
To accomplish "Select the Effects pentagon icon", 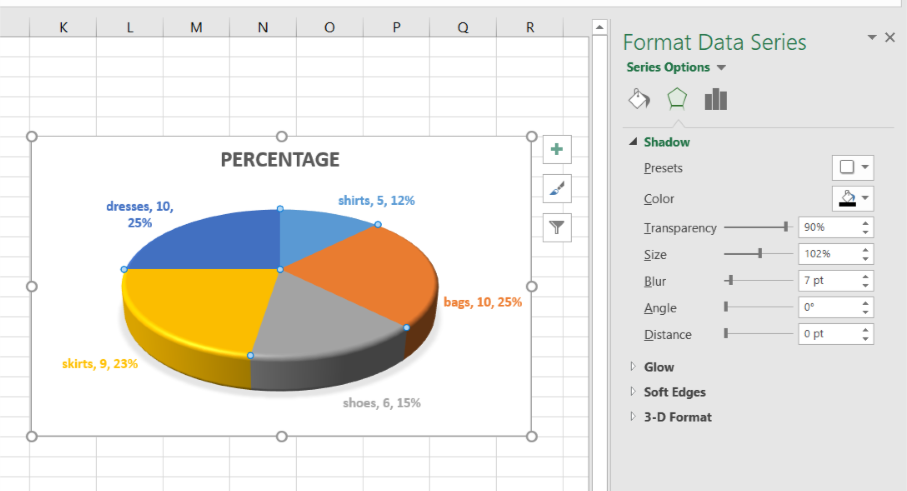I will pyautogui.click(x=677, y=99).
